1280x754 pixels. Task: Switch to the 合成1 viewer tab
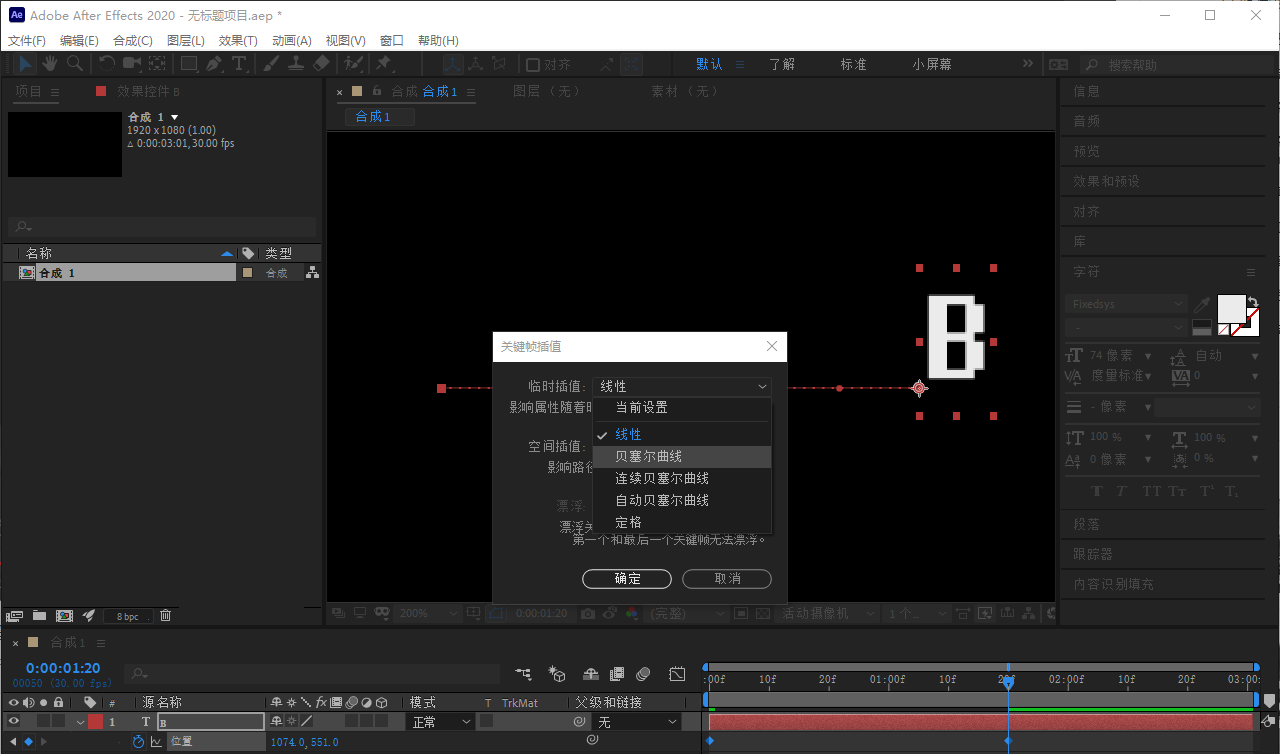[x=441, y=90]
